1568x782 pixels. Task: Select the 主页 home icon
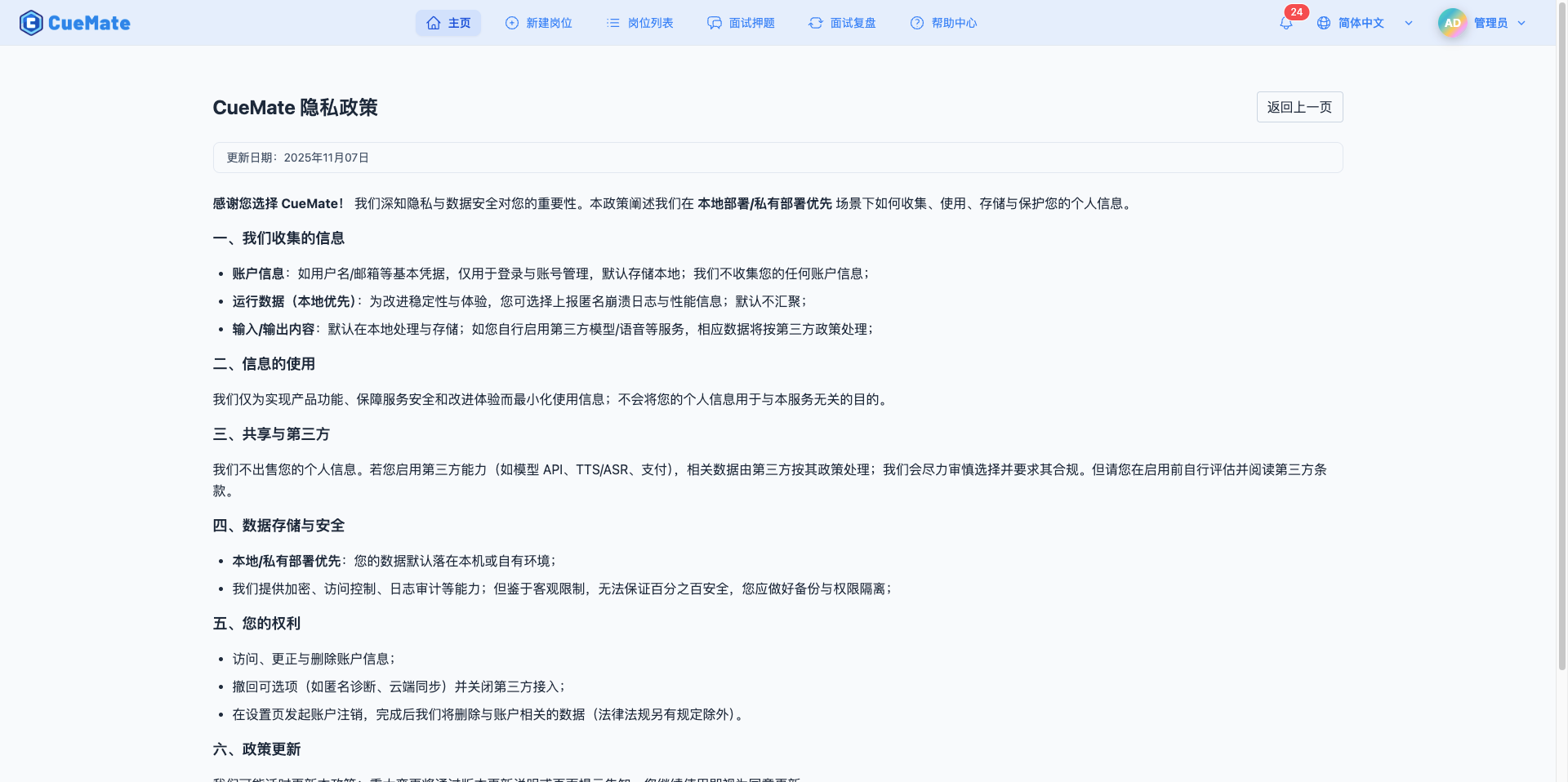coord(434,23)
